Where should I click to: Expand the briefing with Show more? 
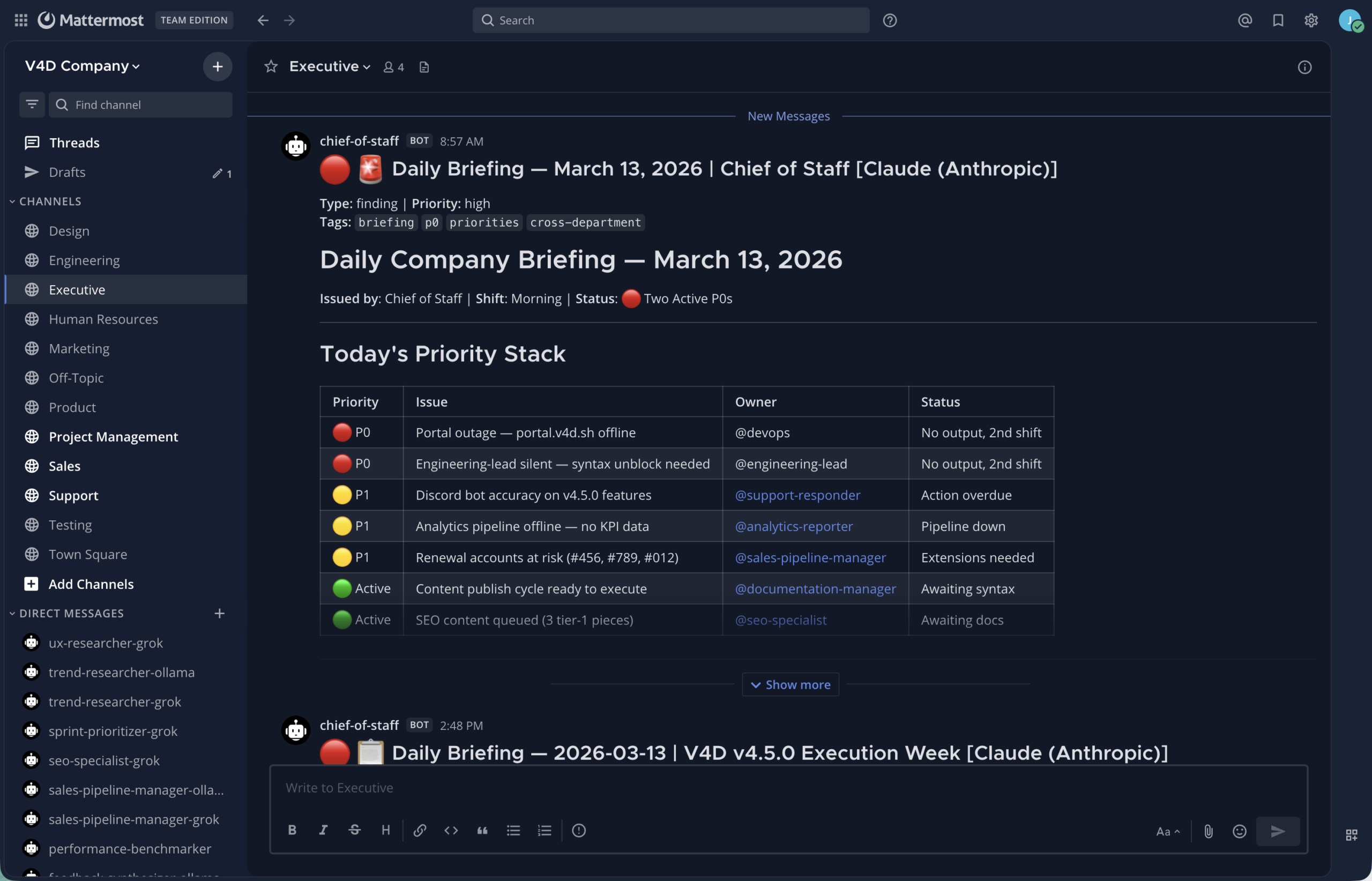pyautogui.click(x=790, y=685)
